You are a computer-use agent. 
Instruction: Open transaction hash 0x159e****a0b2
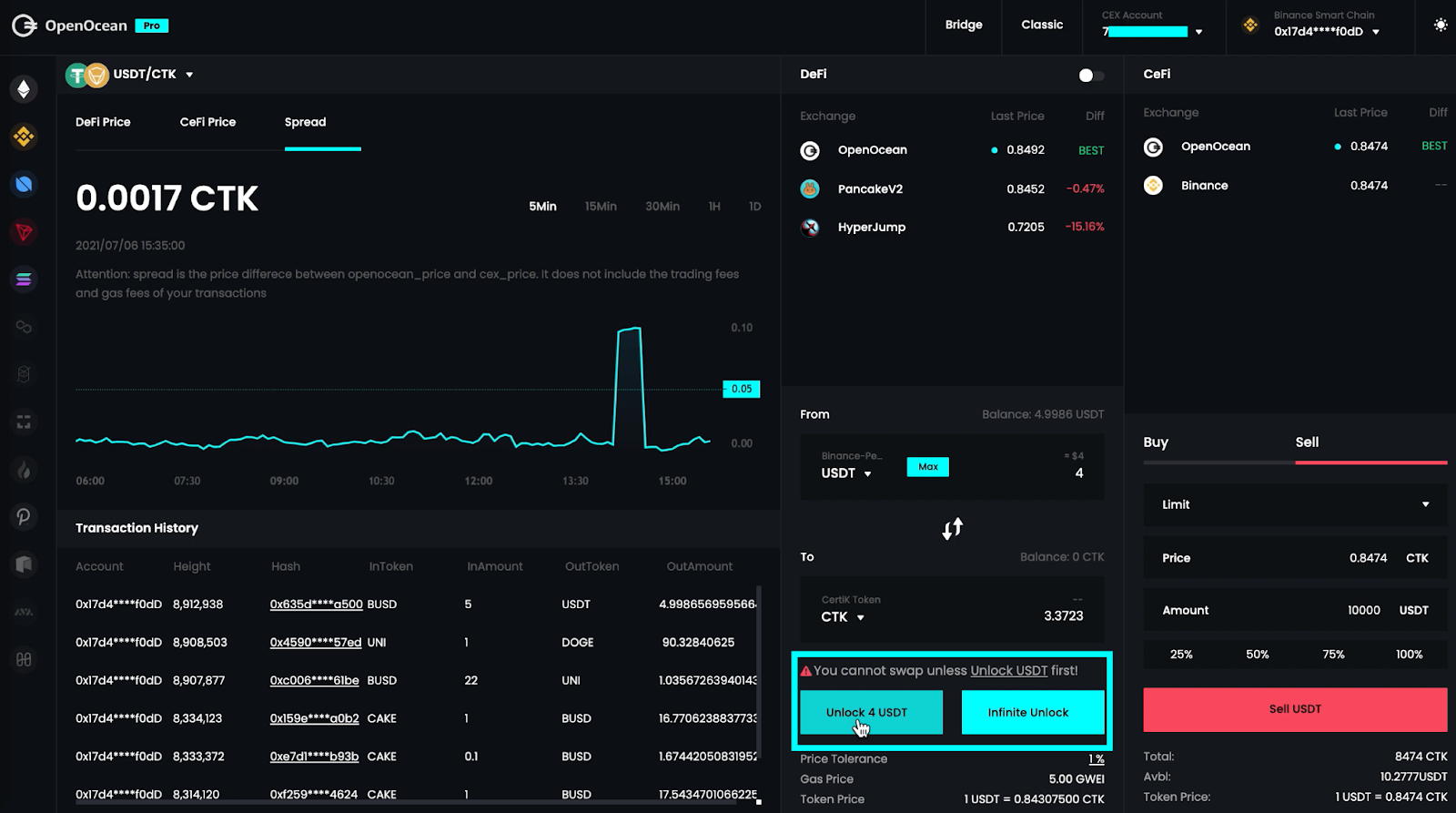(314, 719)
